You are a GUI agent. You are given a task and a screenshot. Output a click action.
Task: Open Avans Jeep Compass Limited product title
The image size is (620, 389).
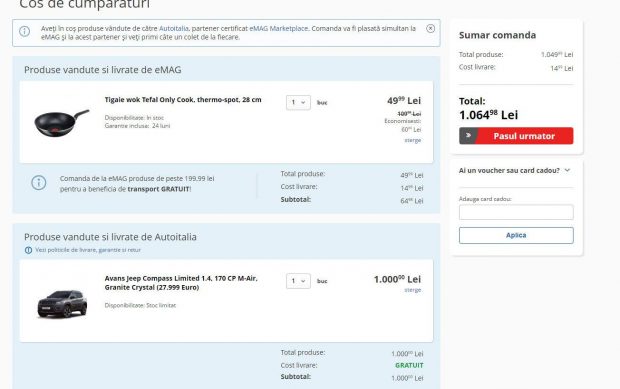coord(181,283)
